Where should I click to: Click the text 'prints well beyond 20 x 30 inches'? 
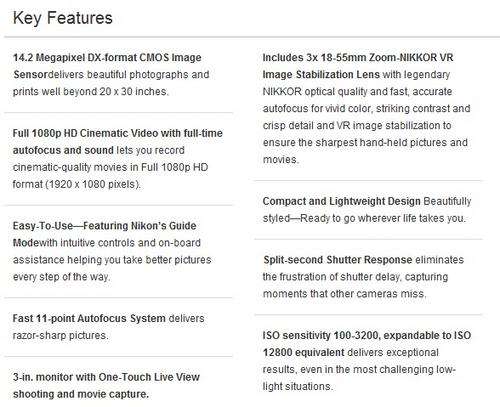pos(91,92)
